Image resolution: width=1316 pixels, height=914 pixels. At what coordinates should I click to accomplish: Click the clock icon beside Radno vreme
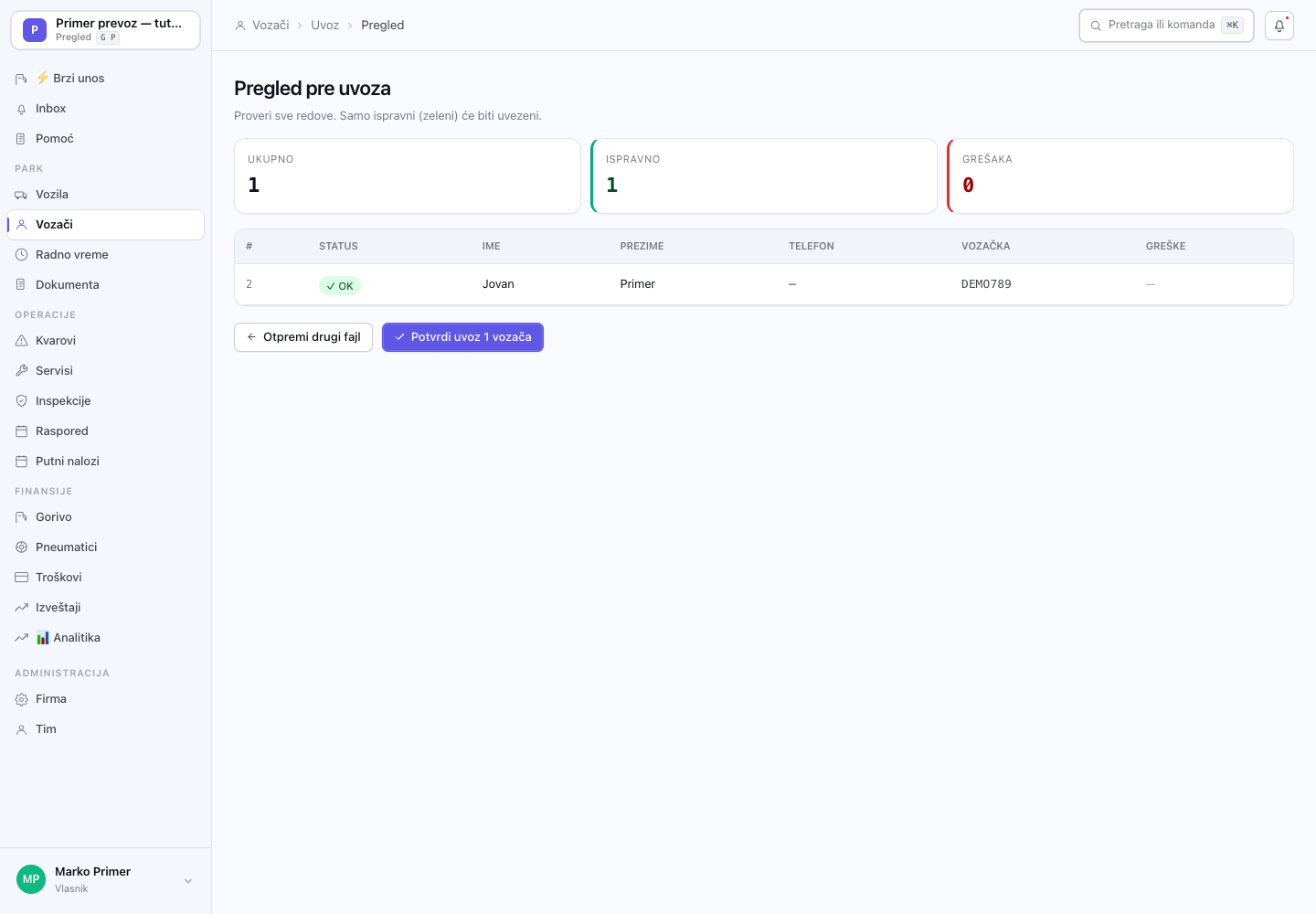[21, 255]
